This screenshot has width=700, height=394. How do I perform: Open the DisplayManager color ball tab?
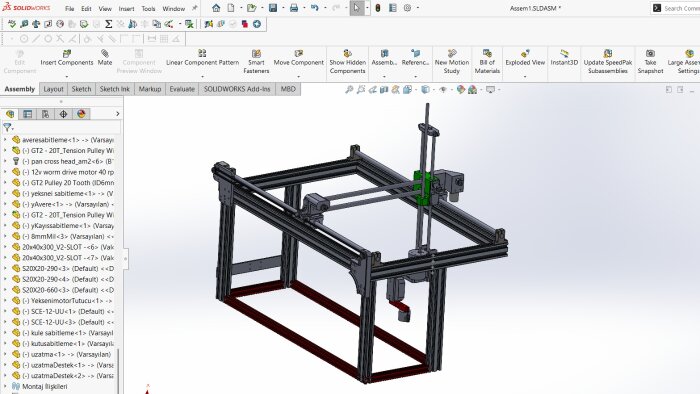[81, 114]
